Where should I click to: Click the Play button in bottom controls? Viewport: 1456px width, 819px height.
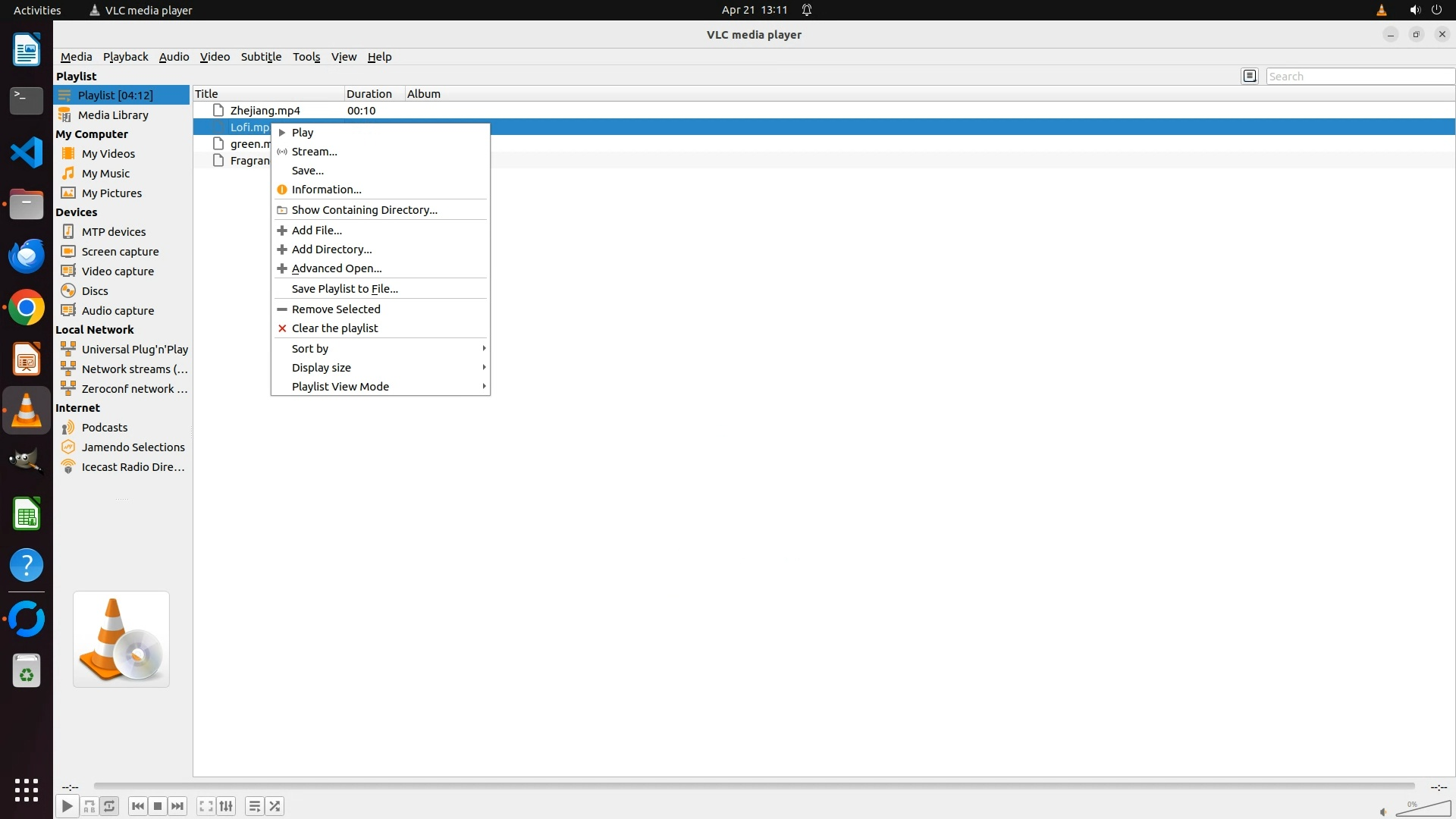pyautogui.click(x=67, y=806)
